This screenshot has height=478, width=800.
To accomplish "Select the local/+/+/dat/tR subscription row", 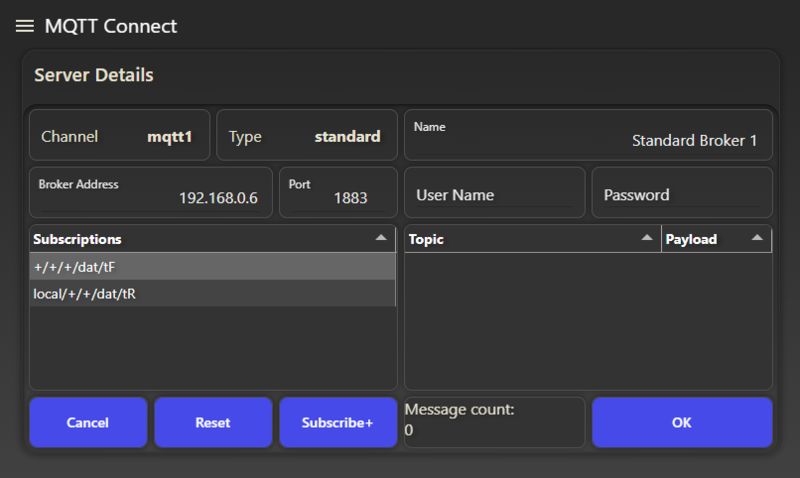I will pos(213,294).
